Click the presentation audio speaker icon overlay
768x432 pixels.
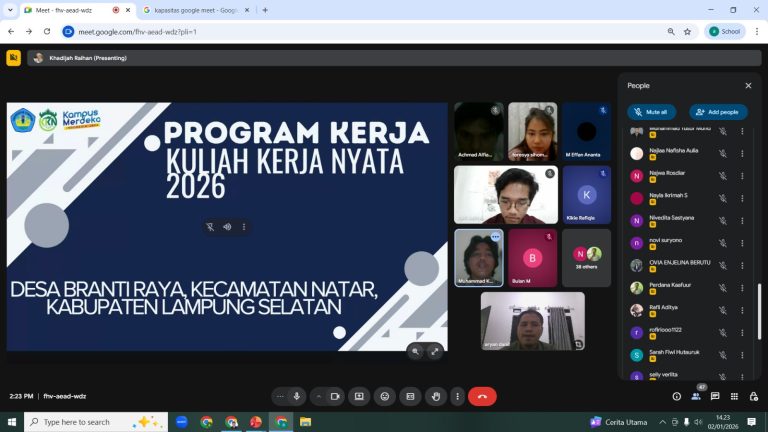227,227
